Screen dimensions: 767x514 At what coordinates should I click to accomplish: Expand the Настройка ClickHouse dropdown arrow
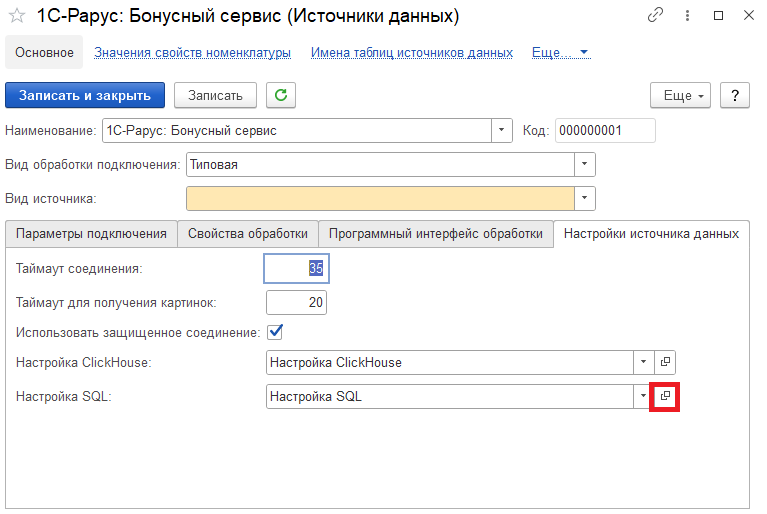pyautogui.click(x=644, y=362)
